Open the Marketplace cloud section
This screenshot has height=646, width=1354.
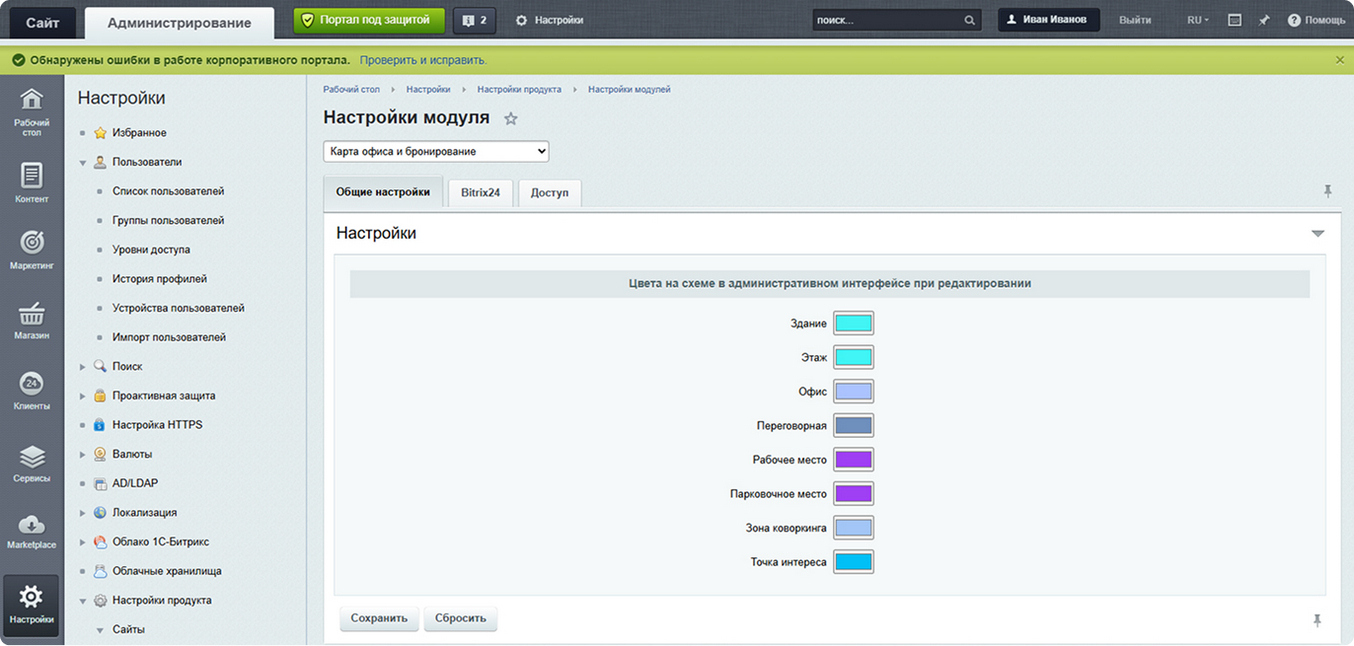[32, 531]
